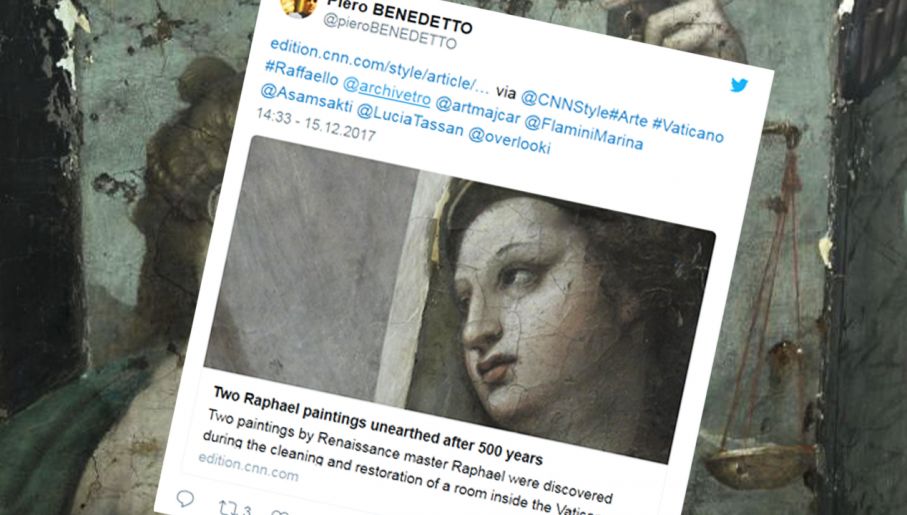Click the reply speech bubble icon
Viewport: 907px width, 515px height.
tap(185, 499)
